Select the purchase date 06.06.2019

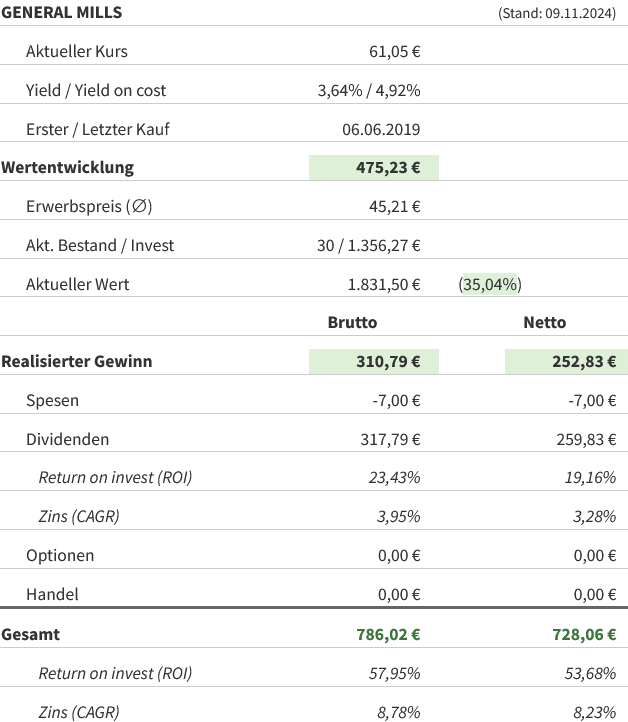380,129
